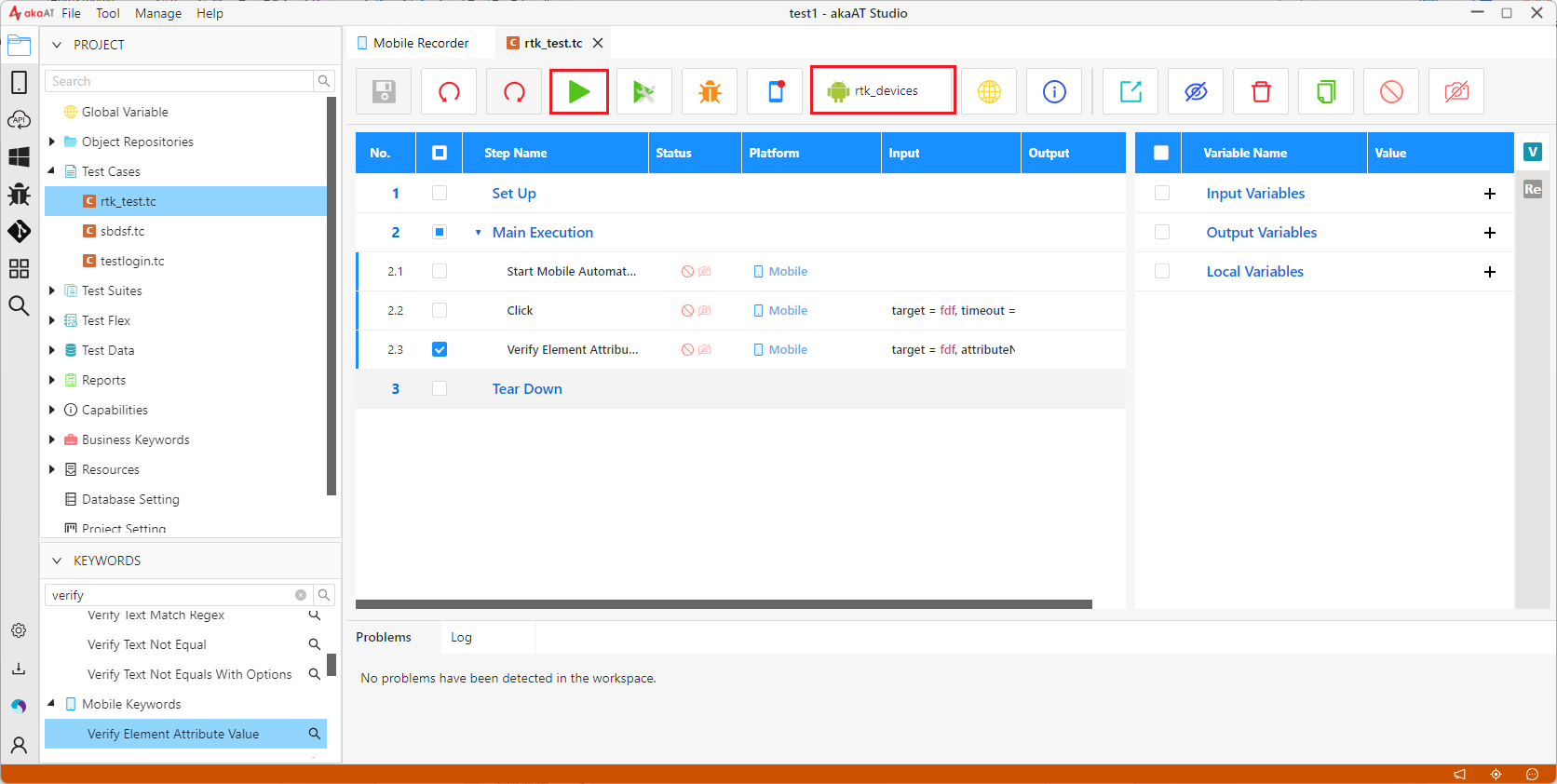
Task: Click the step table horizontal scrollbar
Action: [x=724, y=604]
